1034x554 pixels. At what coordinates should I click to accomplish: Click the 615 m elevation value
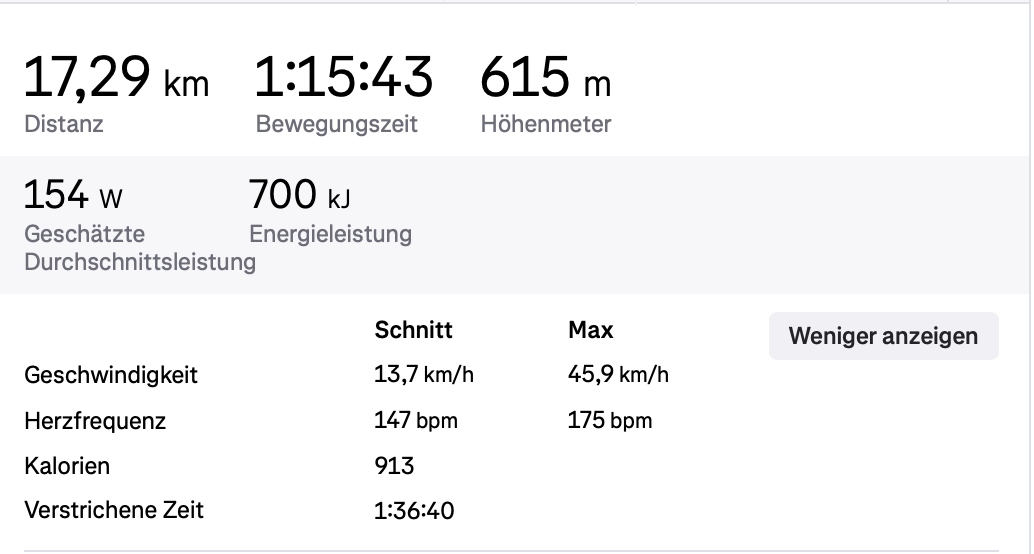tap(545, 79)
